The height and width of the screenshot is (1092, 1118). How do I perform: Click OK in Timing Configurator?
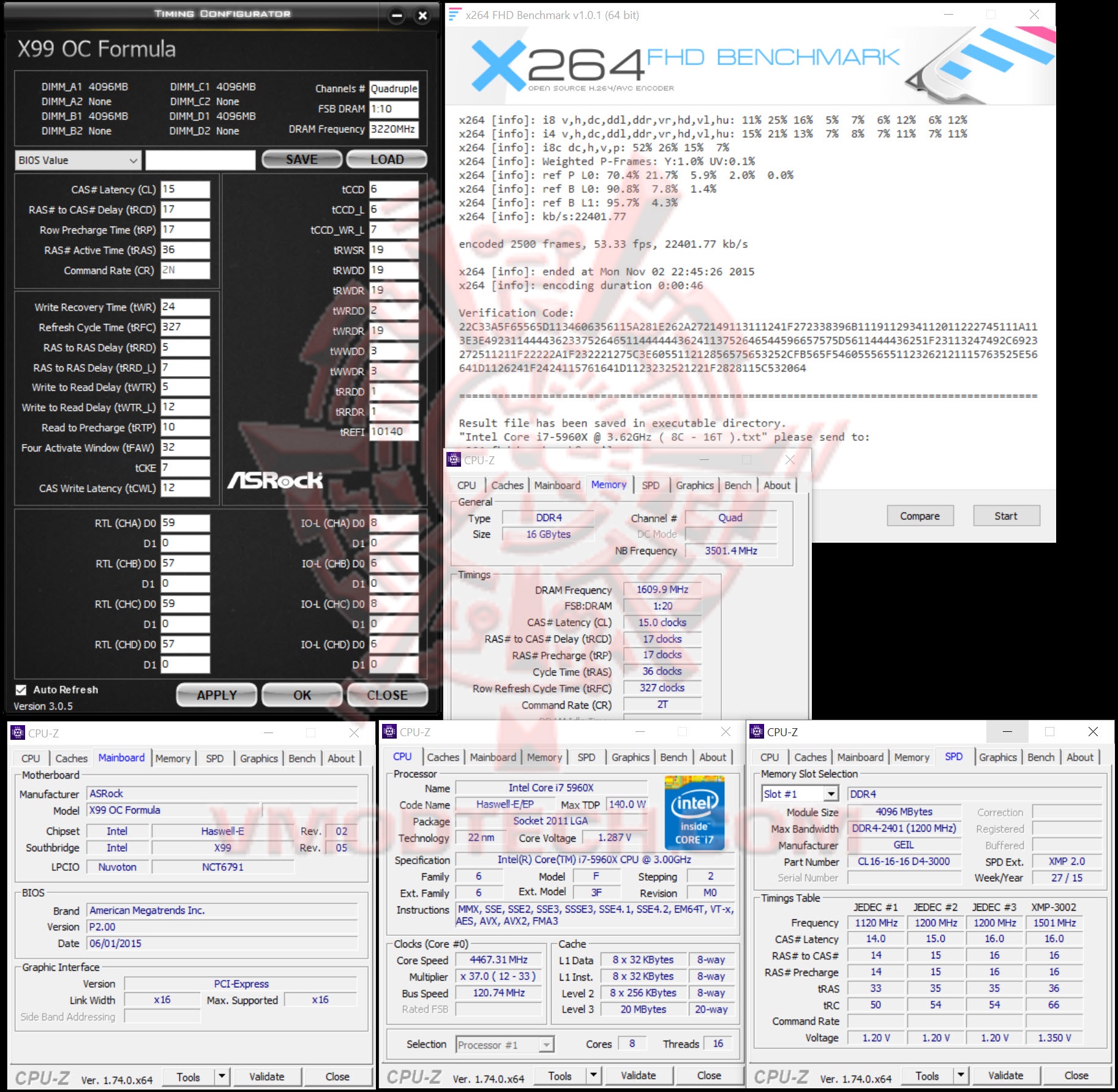click(302, 695)
